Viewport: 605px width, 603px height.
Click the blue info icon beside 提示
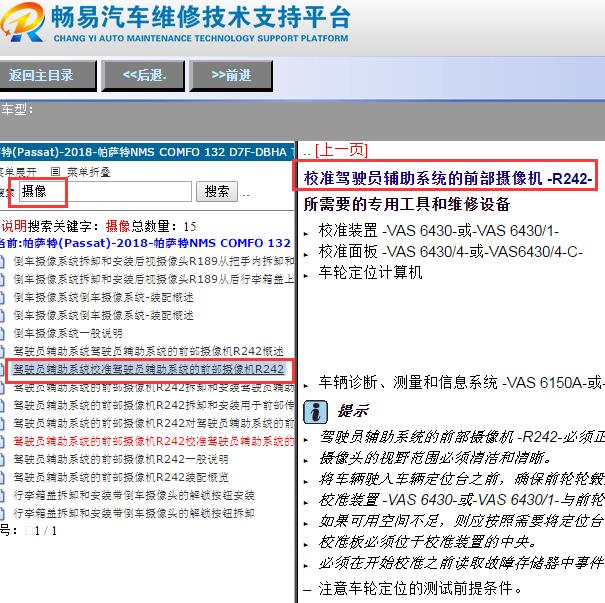coord(316,412)
